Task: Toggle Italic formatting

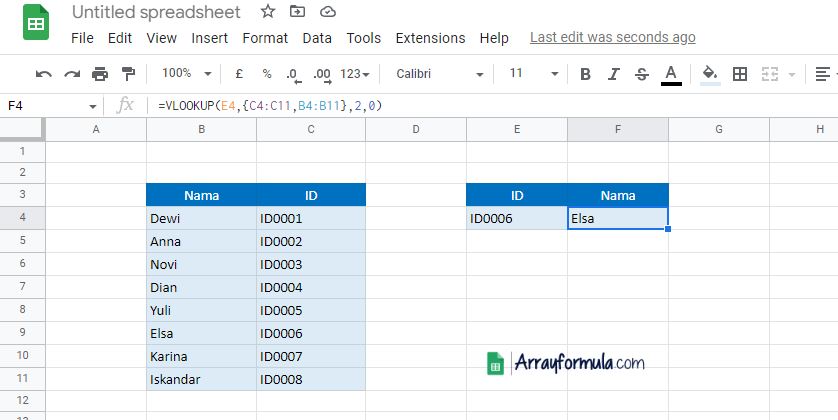Action: click(x=613, y=74)
